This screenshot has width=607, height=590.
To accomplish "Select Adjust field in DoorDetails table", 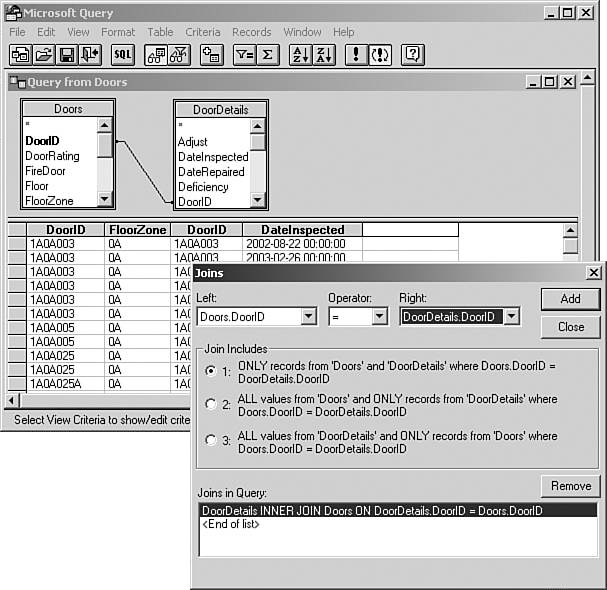I will 193,142.
